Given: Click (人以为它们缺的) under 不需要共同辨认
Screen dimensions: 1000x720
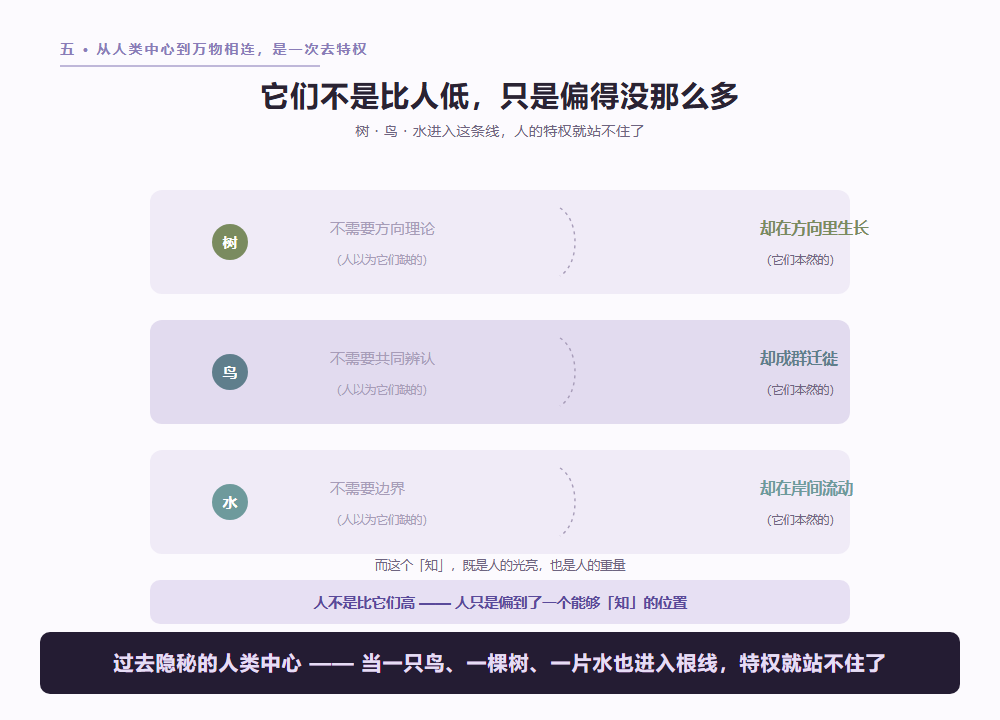Looking at the screenshot, I should [382, 390].
